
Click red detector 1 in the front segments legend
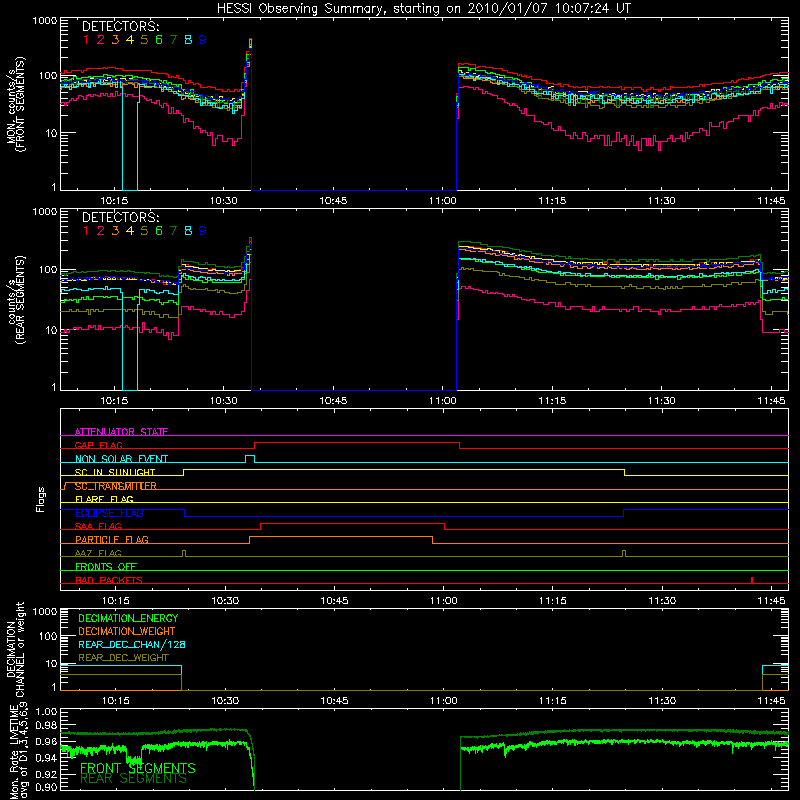click(x=86, y=40)
